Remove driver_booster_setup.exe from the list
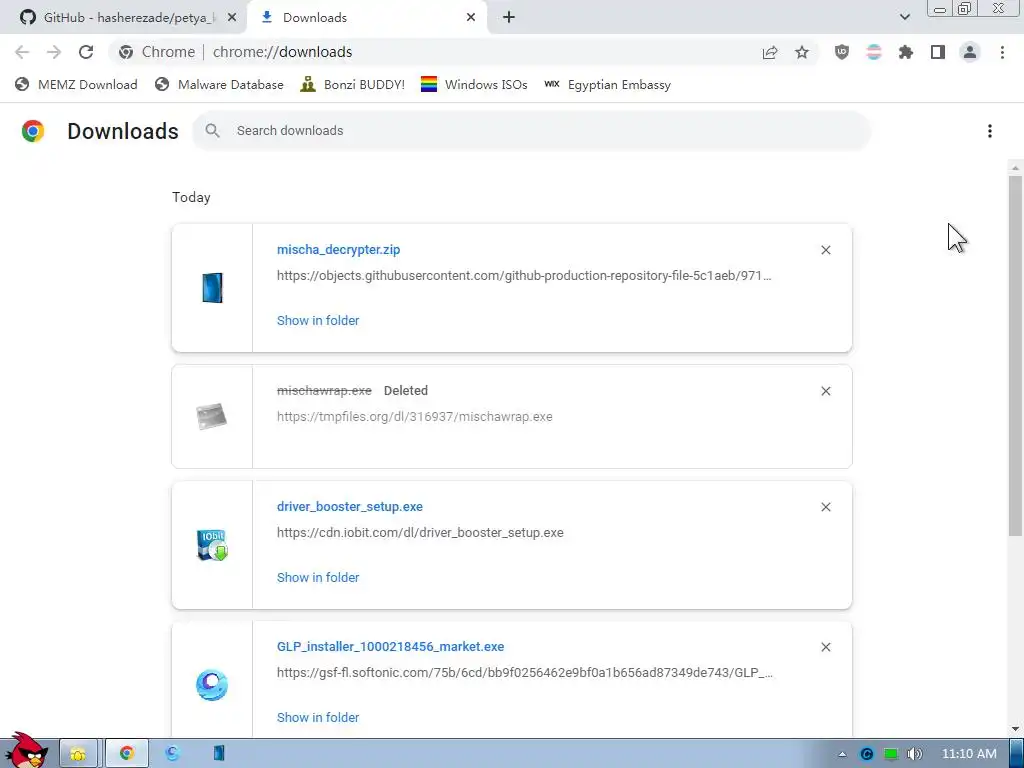The height and width of the screenshot is (768, 1024). pyautogui.click(x=825, y=507)
